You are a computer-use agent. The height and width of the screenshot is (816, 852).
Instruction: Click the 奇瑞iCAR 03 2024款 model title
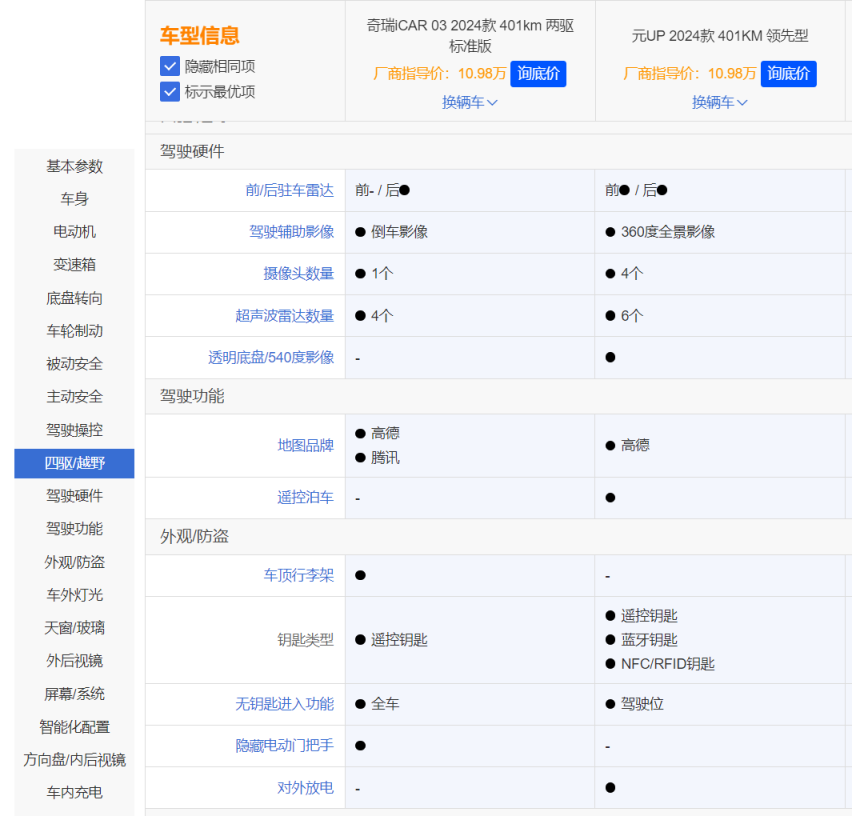point(470,36)
